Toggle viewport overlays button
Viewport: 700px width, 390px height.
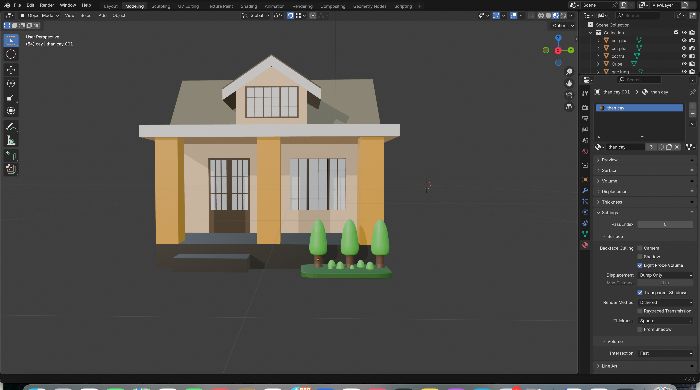pos(513,16)
